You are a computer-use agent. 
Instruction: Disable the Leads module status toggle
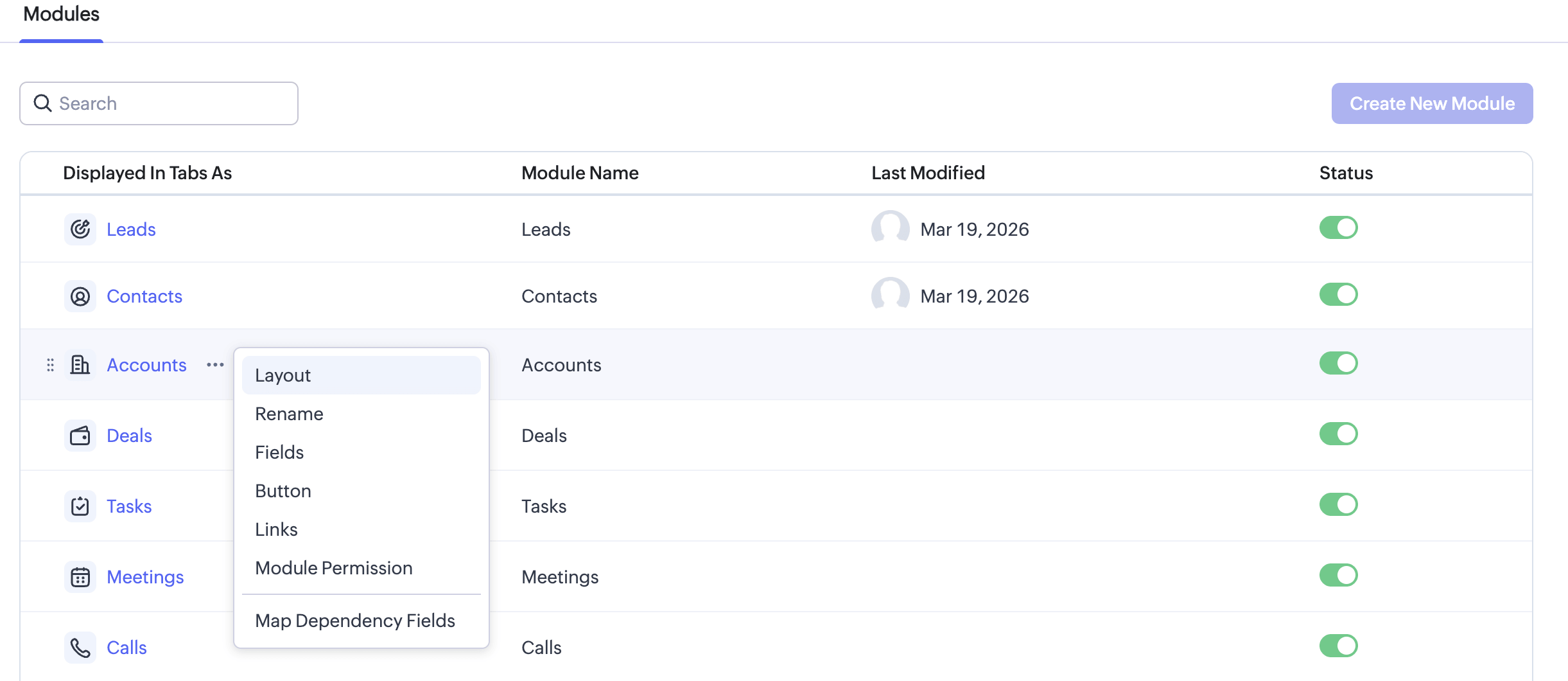pos(1338,227)
